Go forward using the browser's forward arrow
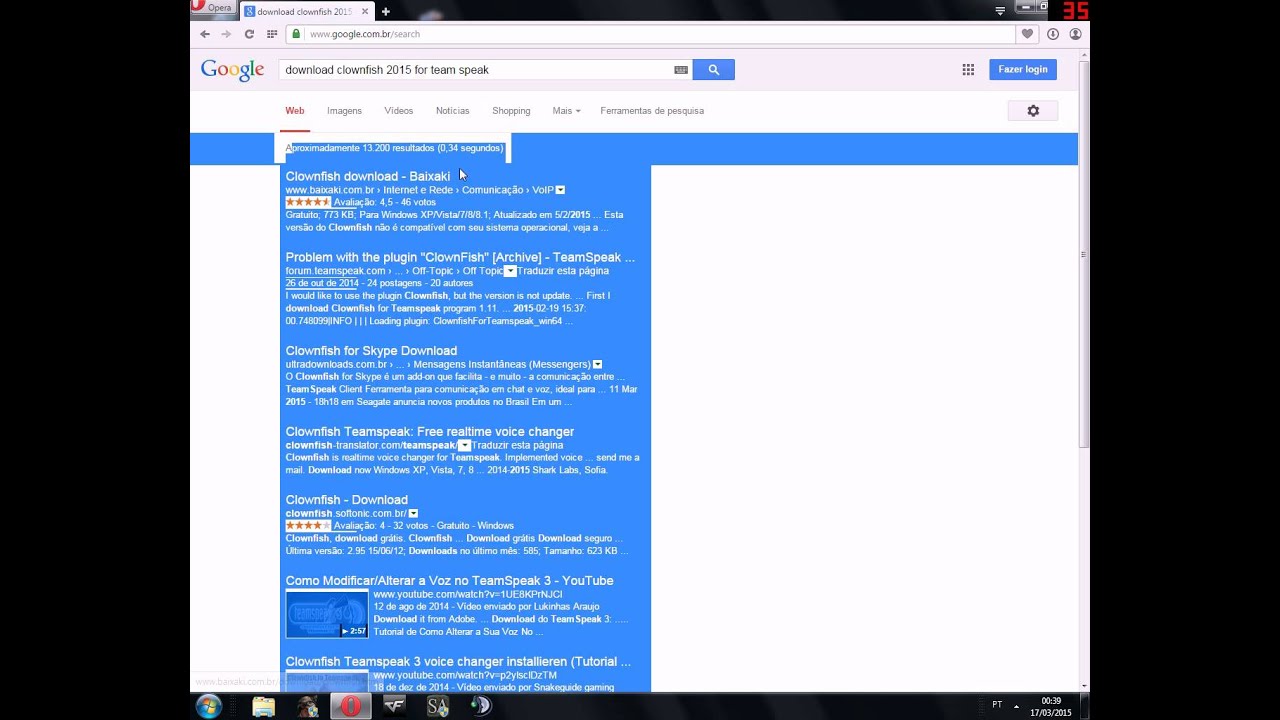Viewport: 1280px width, 720px height. coord(226,34)
